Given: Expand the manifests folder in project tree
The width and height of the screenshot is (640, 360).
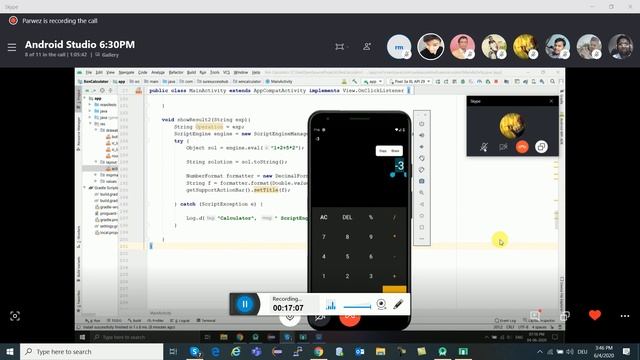Looking at the screenshot, I should (90, 104).
